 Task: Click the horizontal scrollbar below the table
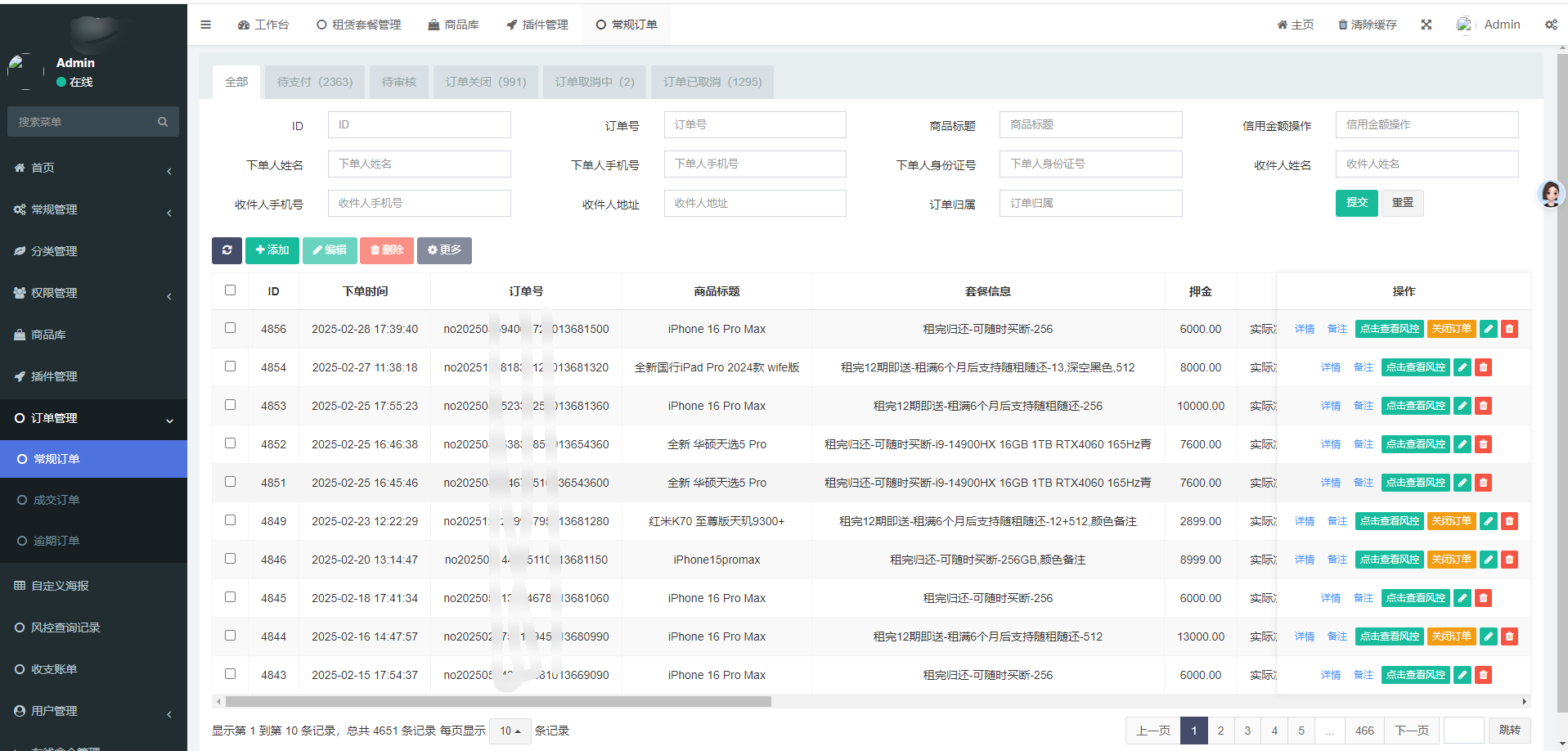point(498,701)
